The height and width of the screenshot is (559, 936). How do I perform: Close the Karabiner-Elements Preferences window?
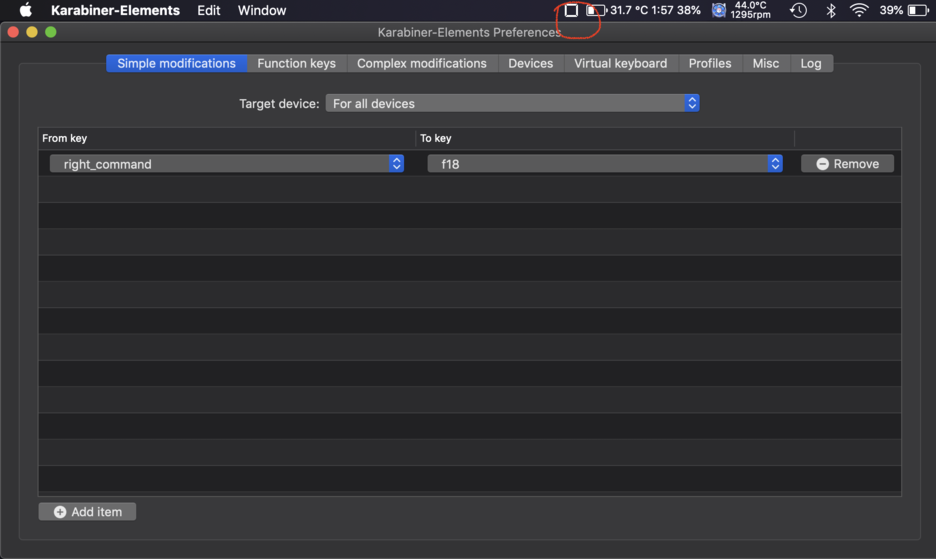point(13,32)
